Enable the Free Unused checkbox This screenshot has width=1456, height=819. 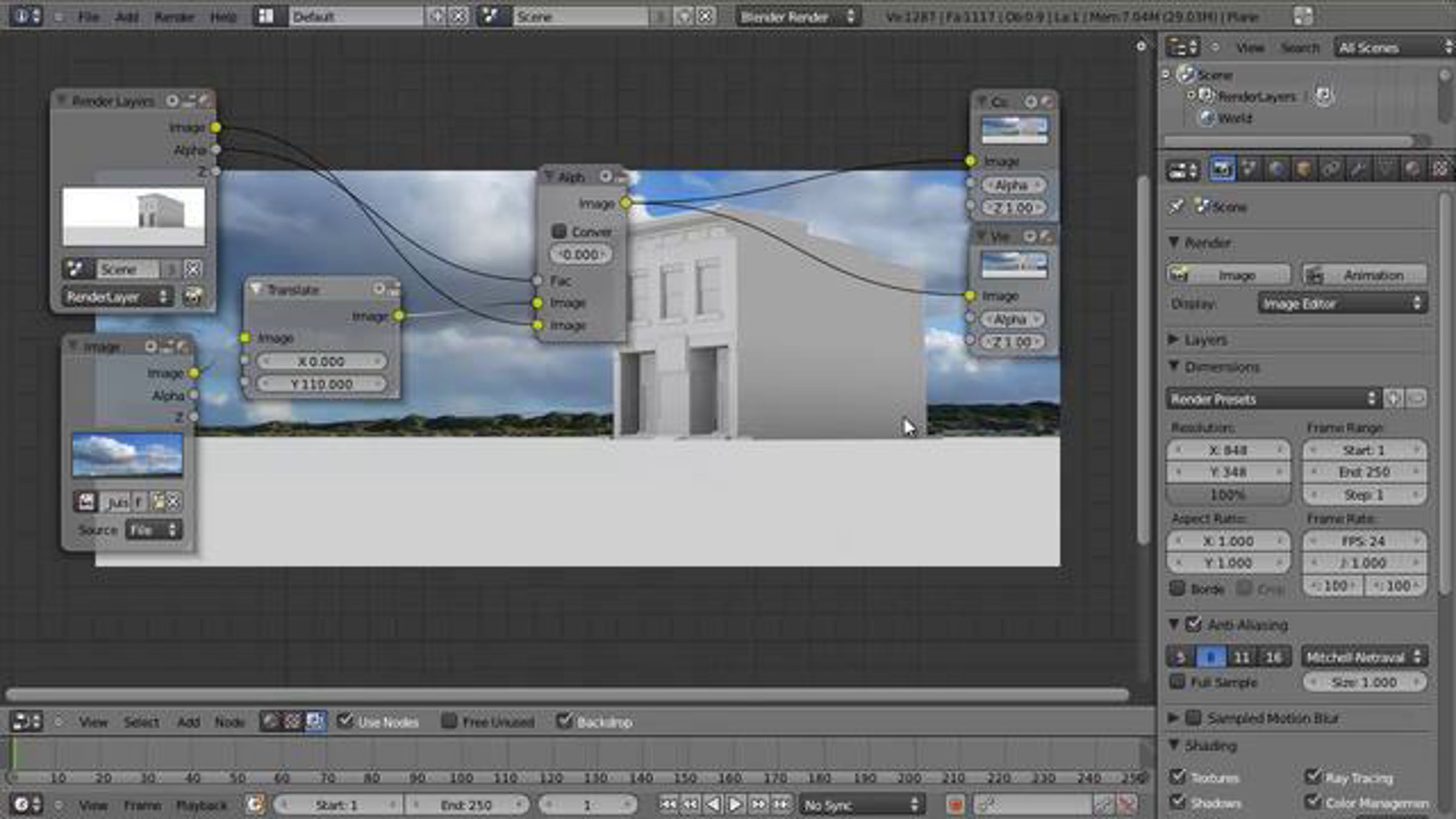coord(449,721)
